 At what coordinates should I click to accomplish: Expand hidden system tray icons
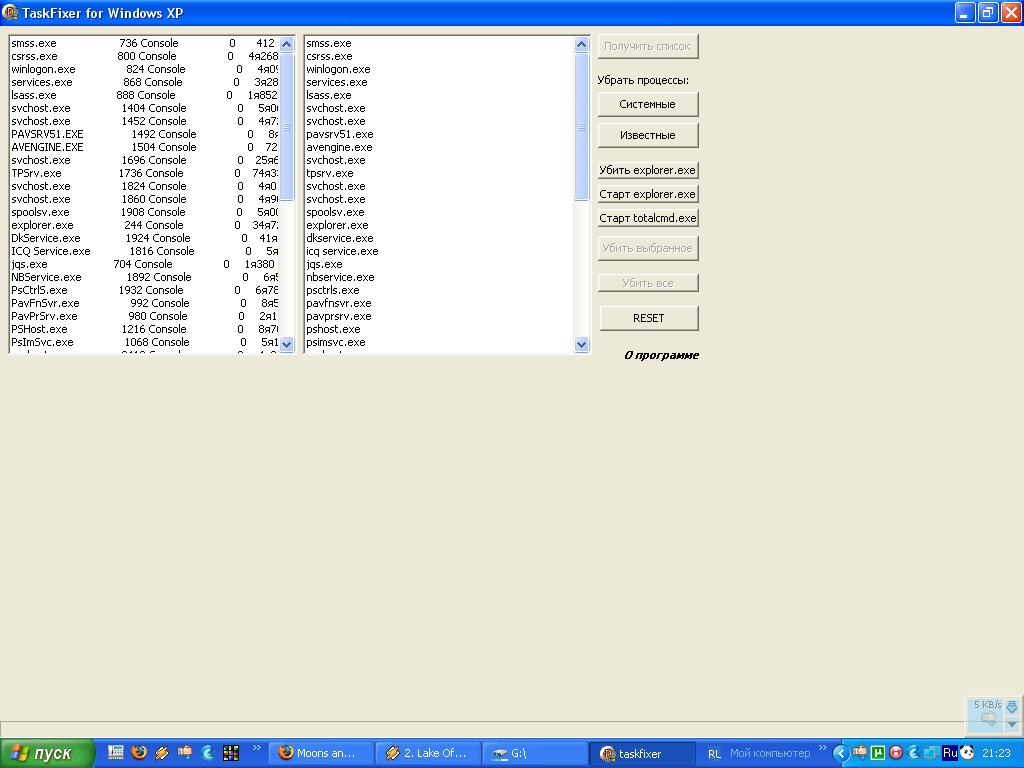[x=840, y=753]
